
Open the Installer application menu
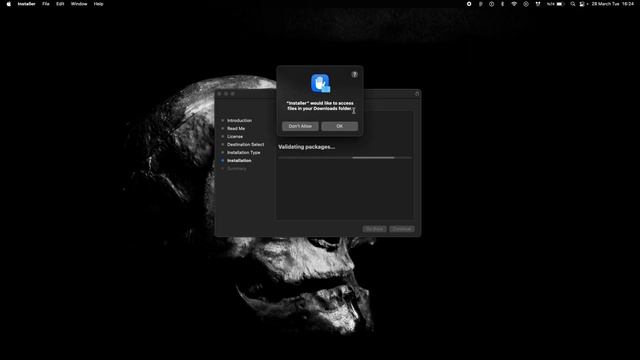(x=27, y=4)
